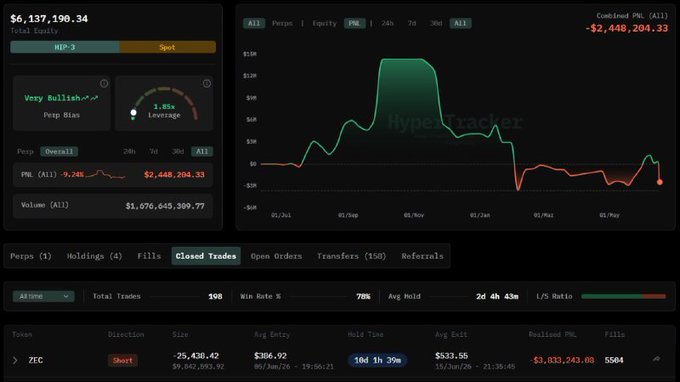
Task: Click avg exit price $533.55
Action: click(x=451, y=356)
